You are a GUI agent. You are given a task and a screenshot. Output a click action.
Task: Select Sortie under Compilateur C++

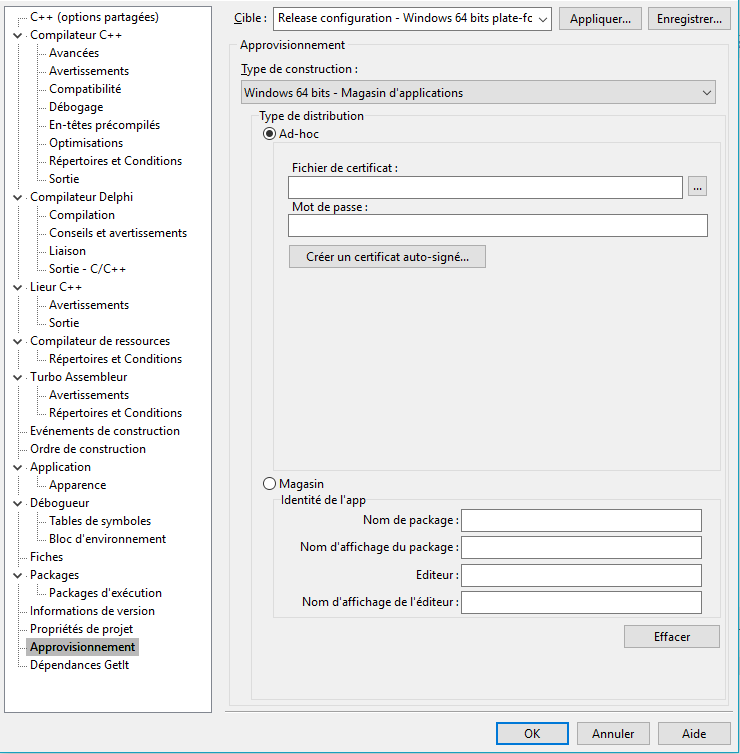click(64, 179)
